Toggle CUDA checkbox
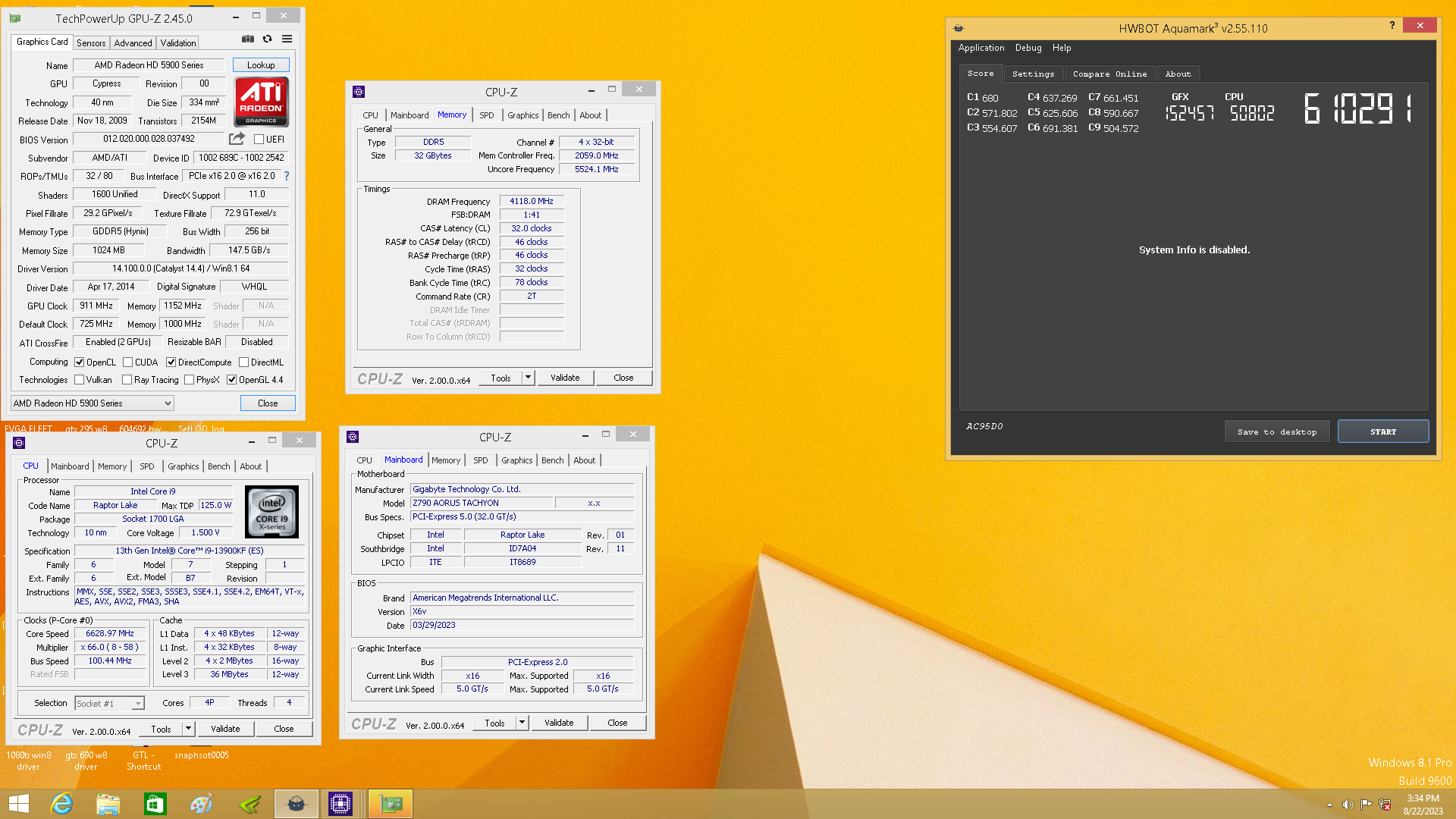Viewport: 1456px width, 819px height. (x=127, y=362)
